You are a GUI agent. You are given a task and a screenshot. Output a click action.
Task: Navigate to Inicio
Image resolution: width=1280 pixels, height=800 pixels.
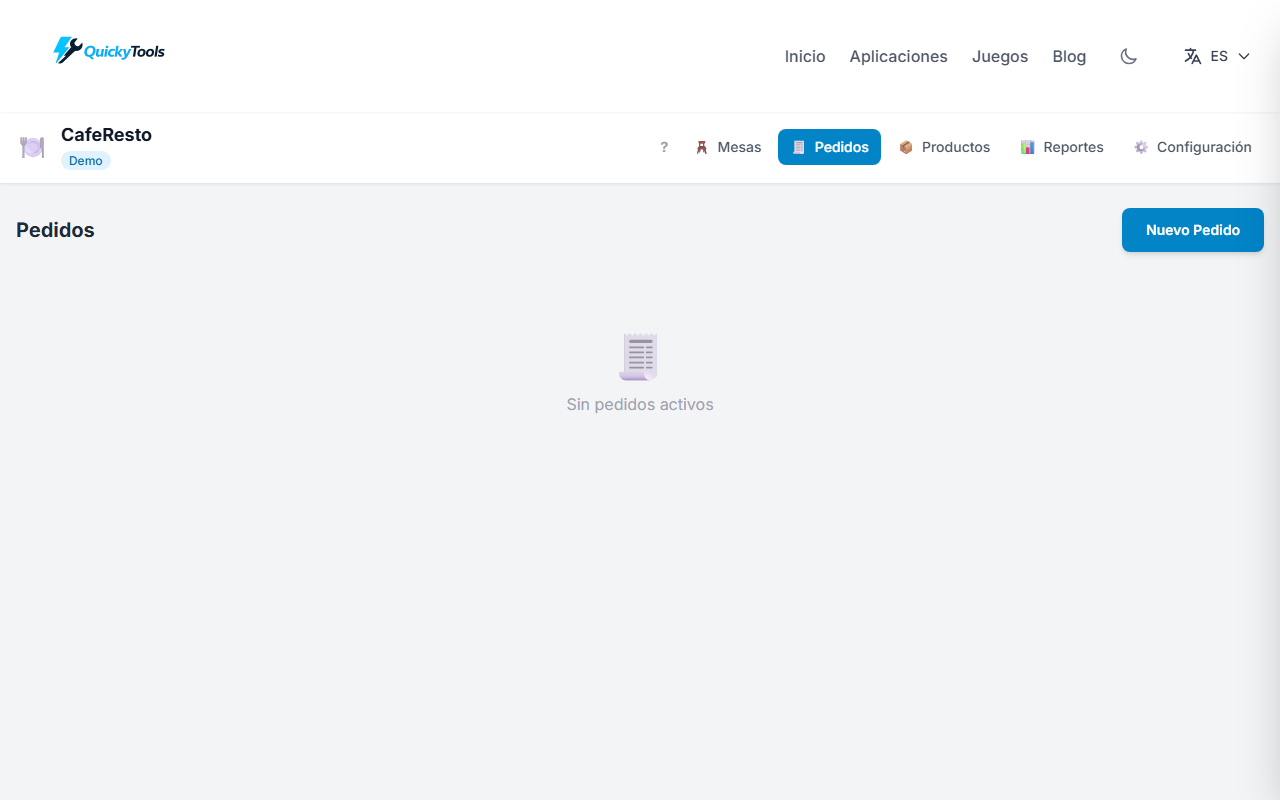click(804, 56)
